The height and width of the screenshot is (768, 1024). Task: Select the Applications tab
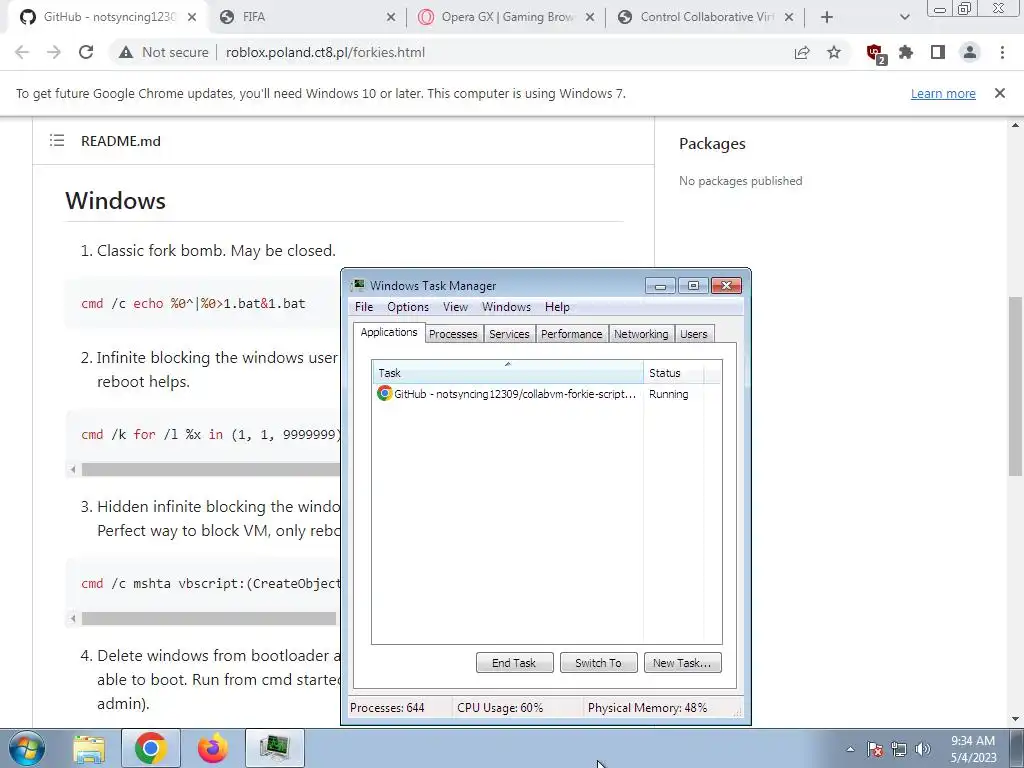(x=389, y=332)
